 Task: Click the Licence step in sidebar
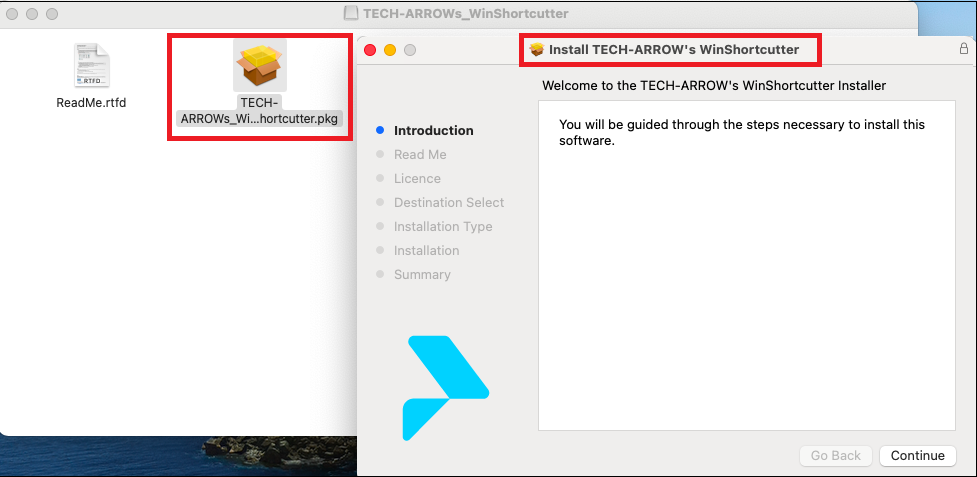[x=417, y=179]
